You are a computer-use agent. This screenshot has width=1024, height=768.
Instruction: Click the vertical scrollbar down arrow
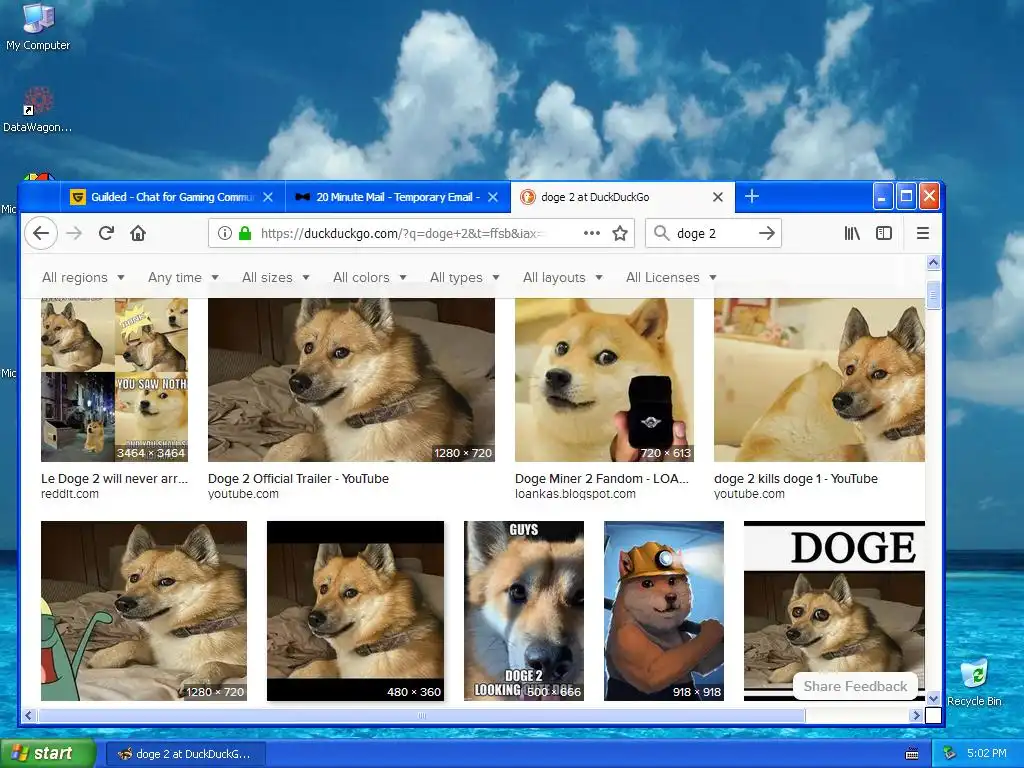click(x=933, y=698)
